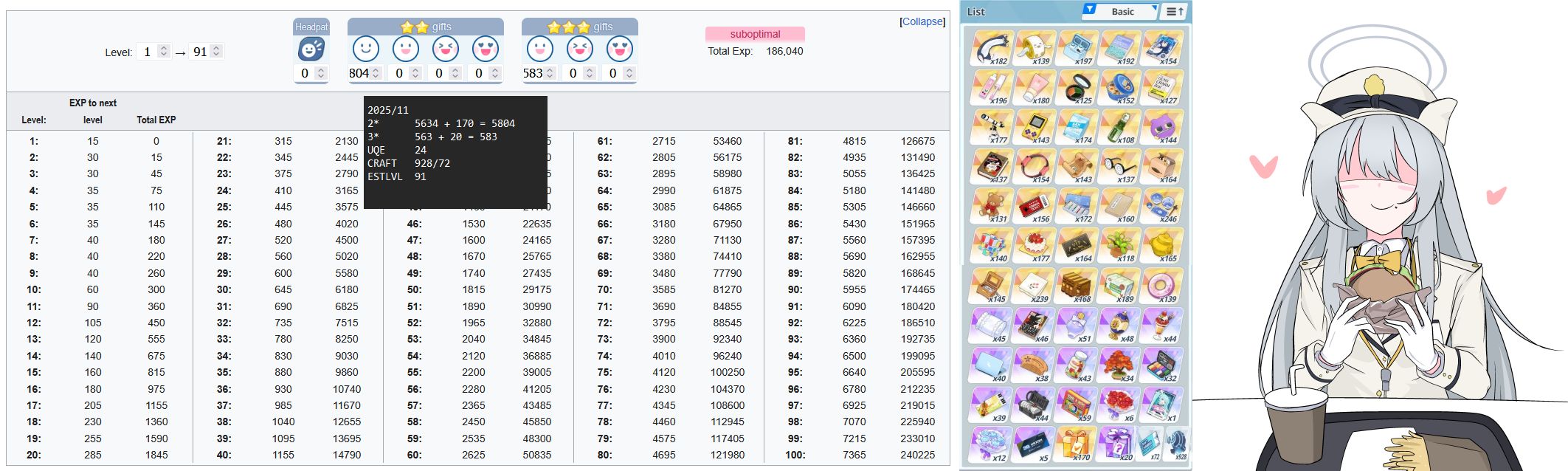1568x471 pixels.
Task: Click the List panel title
Action: click(976, 12)
